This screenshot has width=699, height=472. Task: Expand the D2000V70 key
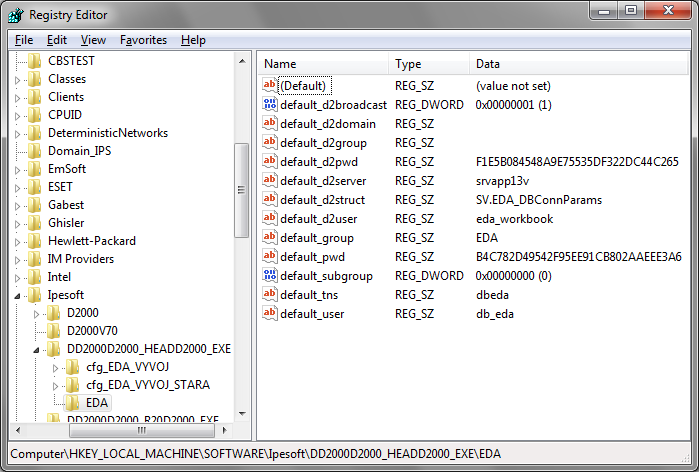(38, 332)
